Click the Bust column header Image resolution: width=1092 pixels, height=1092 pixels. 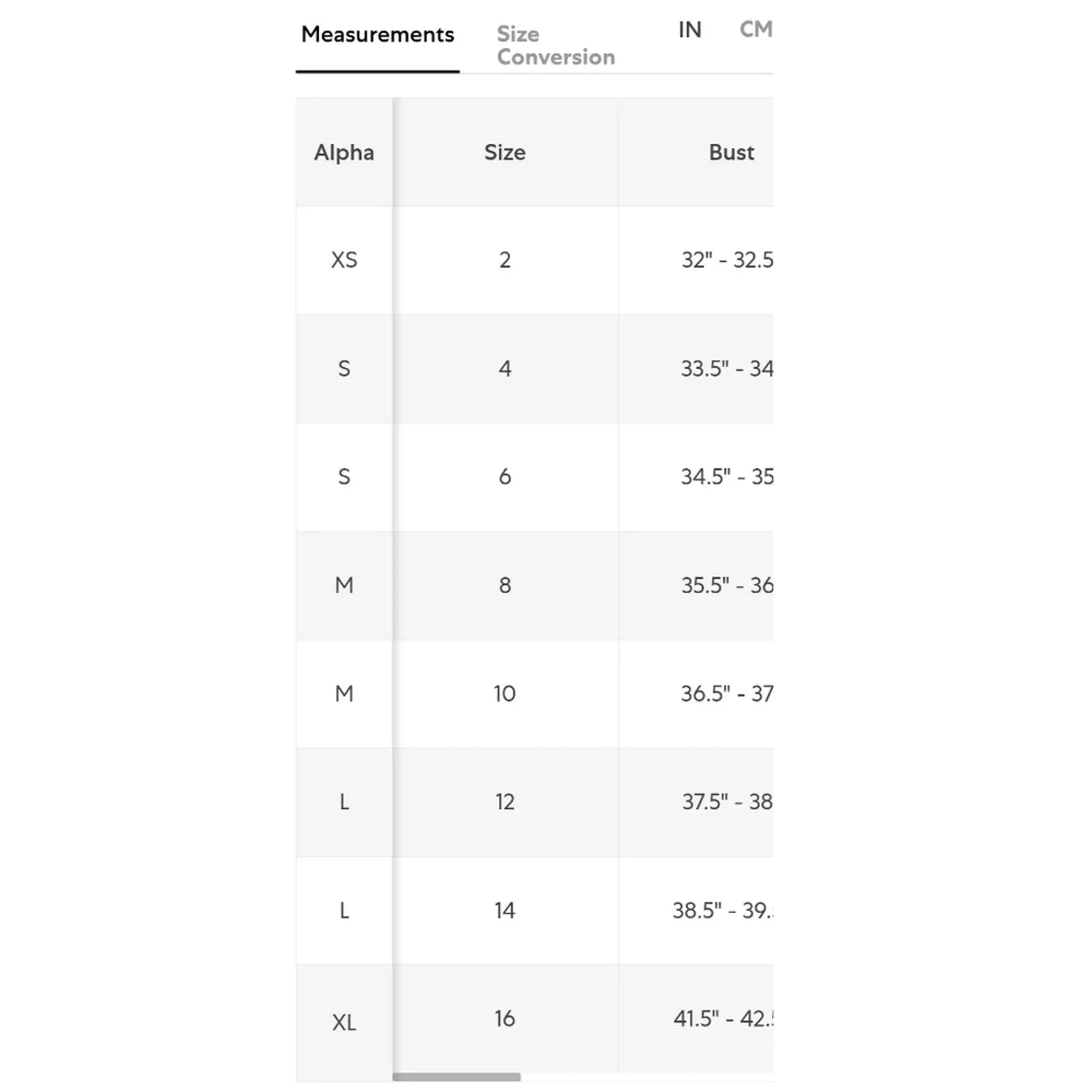point(731,152)
